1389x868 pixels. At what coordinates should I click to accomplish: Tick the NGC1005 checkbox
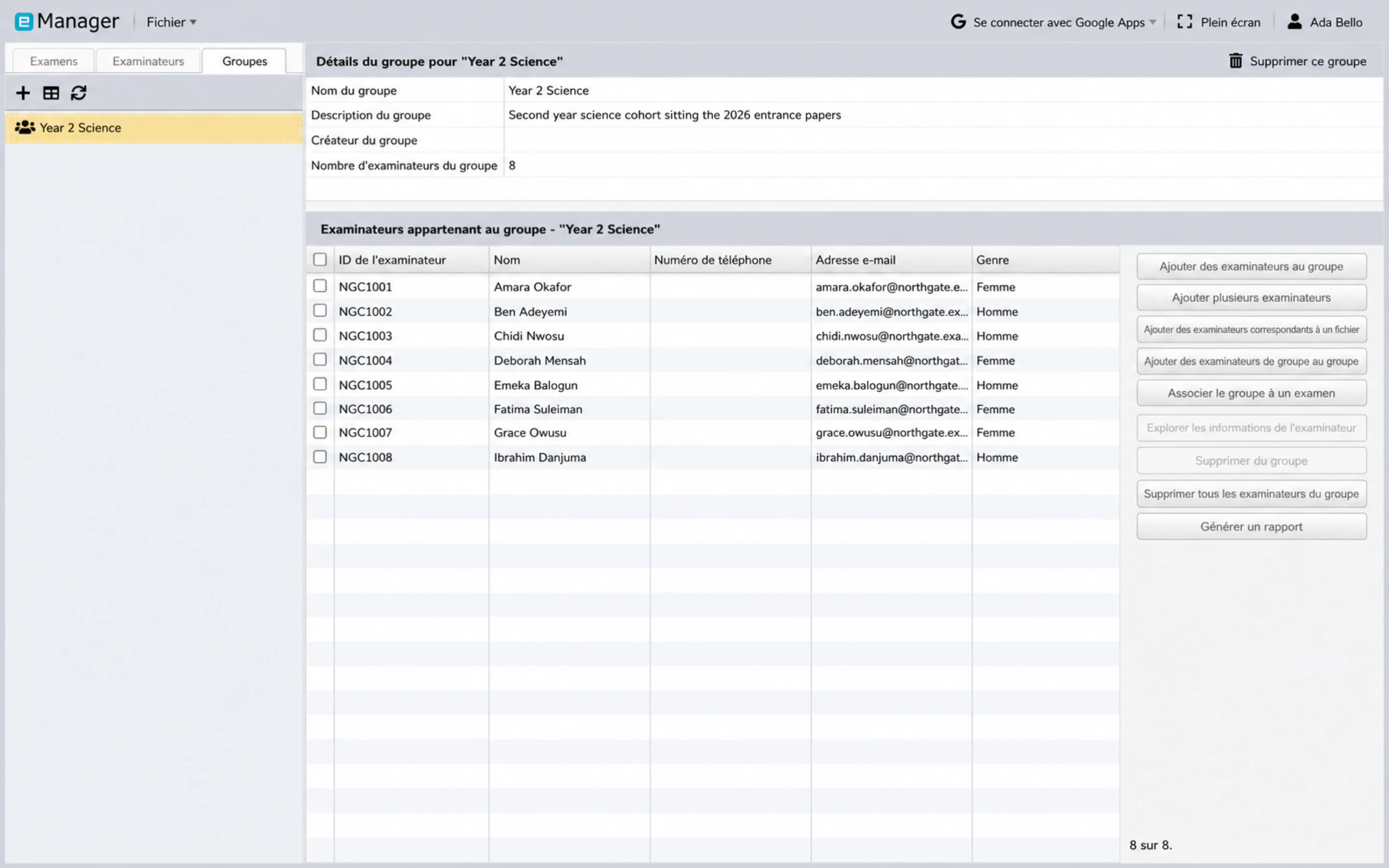coord(320,384)
